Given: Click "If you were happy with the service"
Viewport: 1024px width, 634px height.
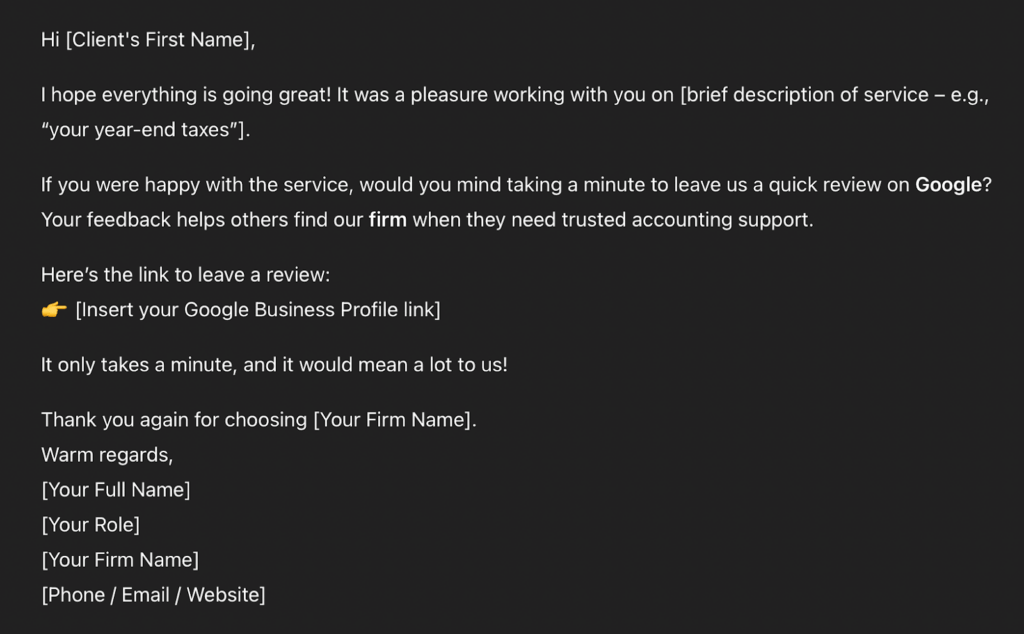Looking at the screenshot, I should coord(195,185).
